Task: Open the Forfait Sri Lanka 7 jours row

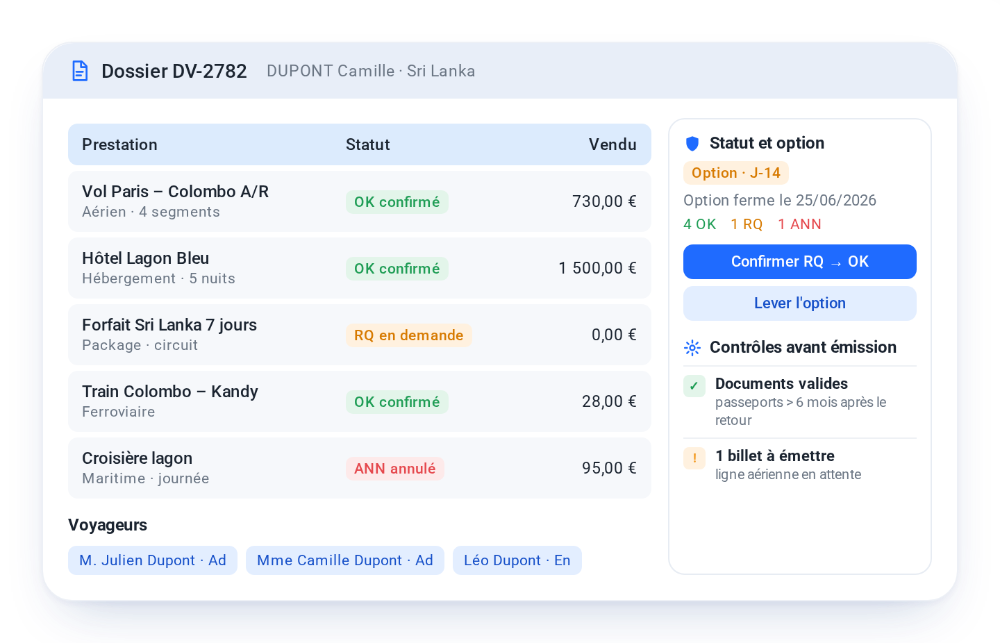Action: [x=360, y=335]
